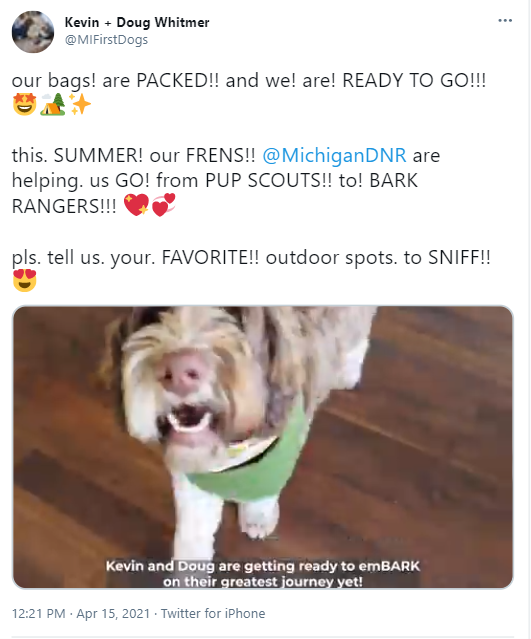Open the Kevin + Doug Whitmer display name
531x639 pixels.
coord(137,22)
